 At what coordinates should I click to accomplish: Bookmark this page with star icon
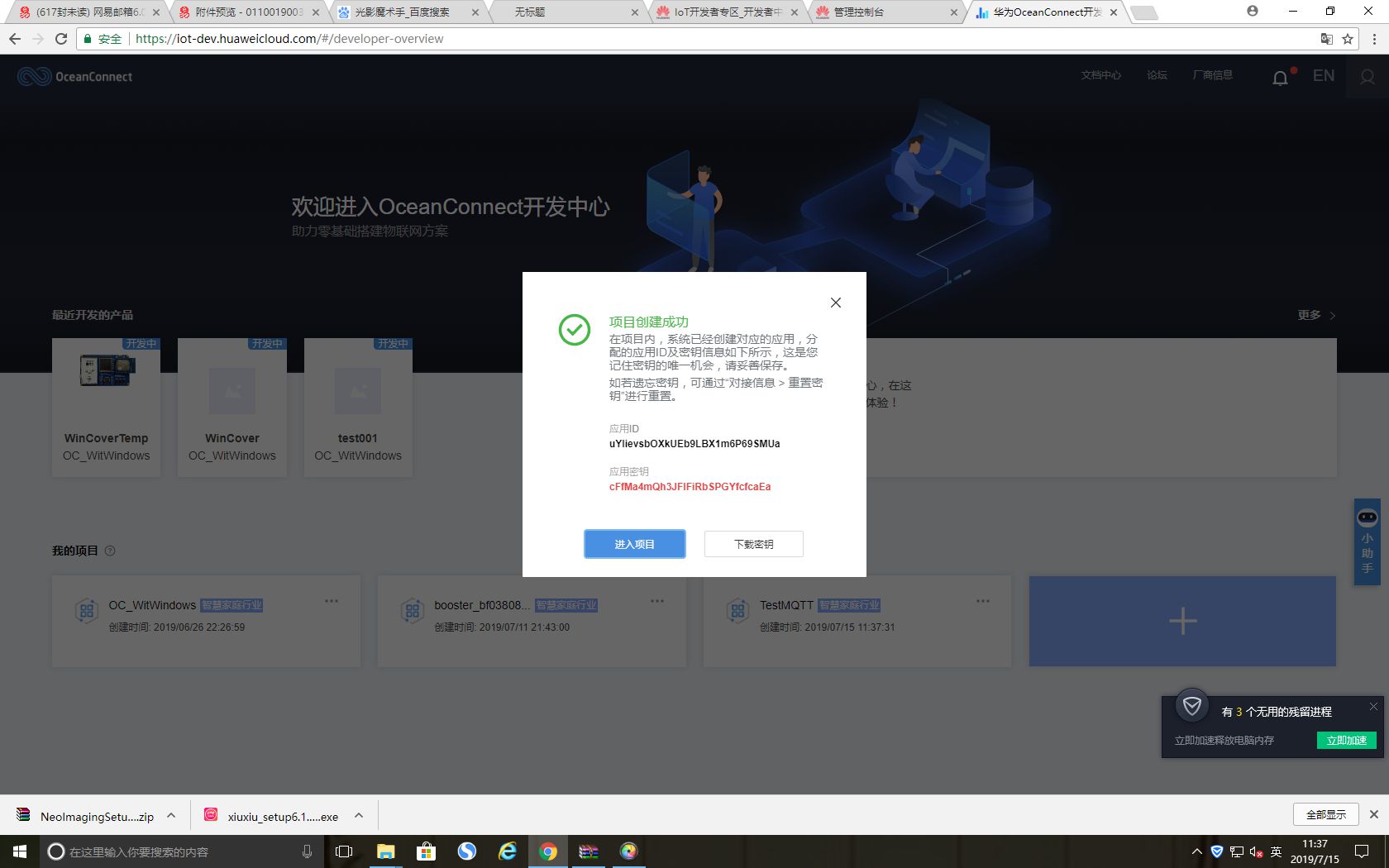[1348, 39]
